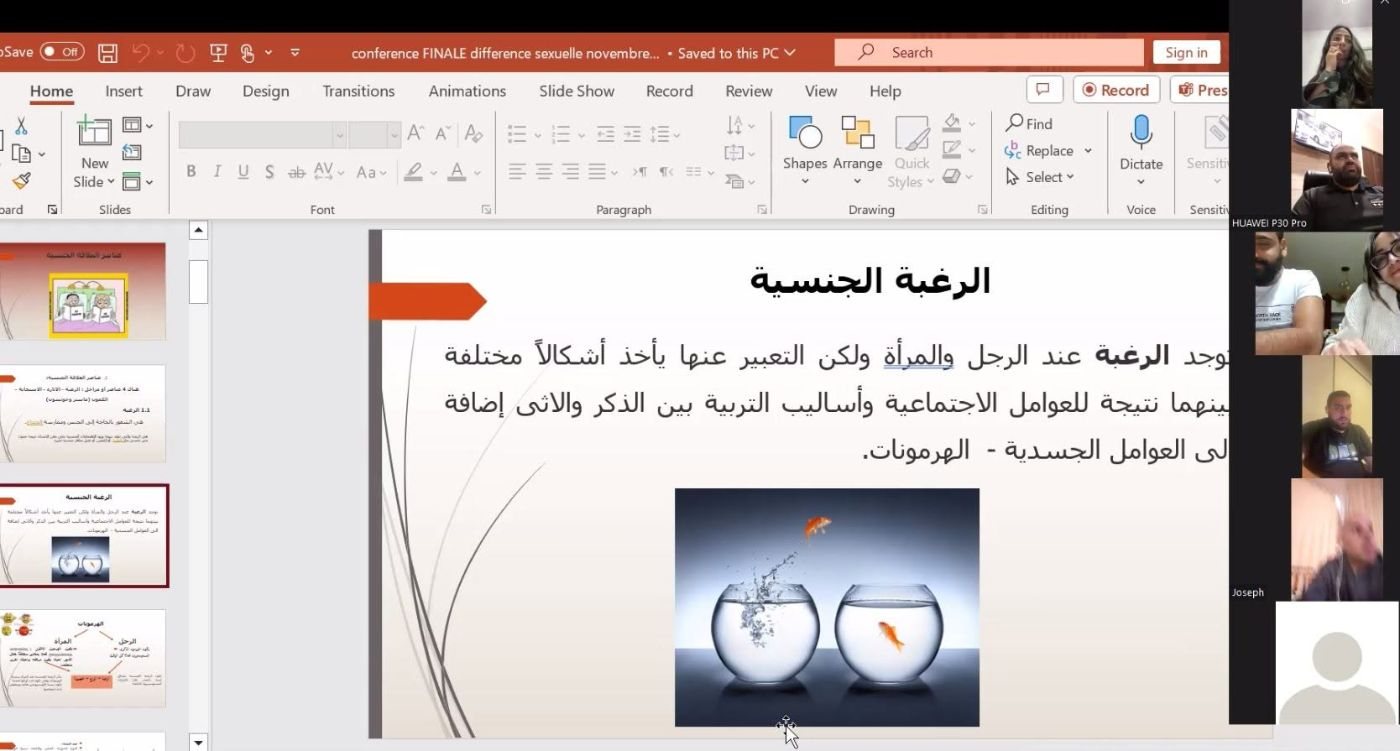Pick the font color swatch (A with underline)
Screen dimensions: 1400x751
point(457,172)
